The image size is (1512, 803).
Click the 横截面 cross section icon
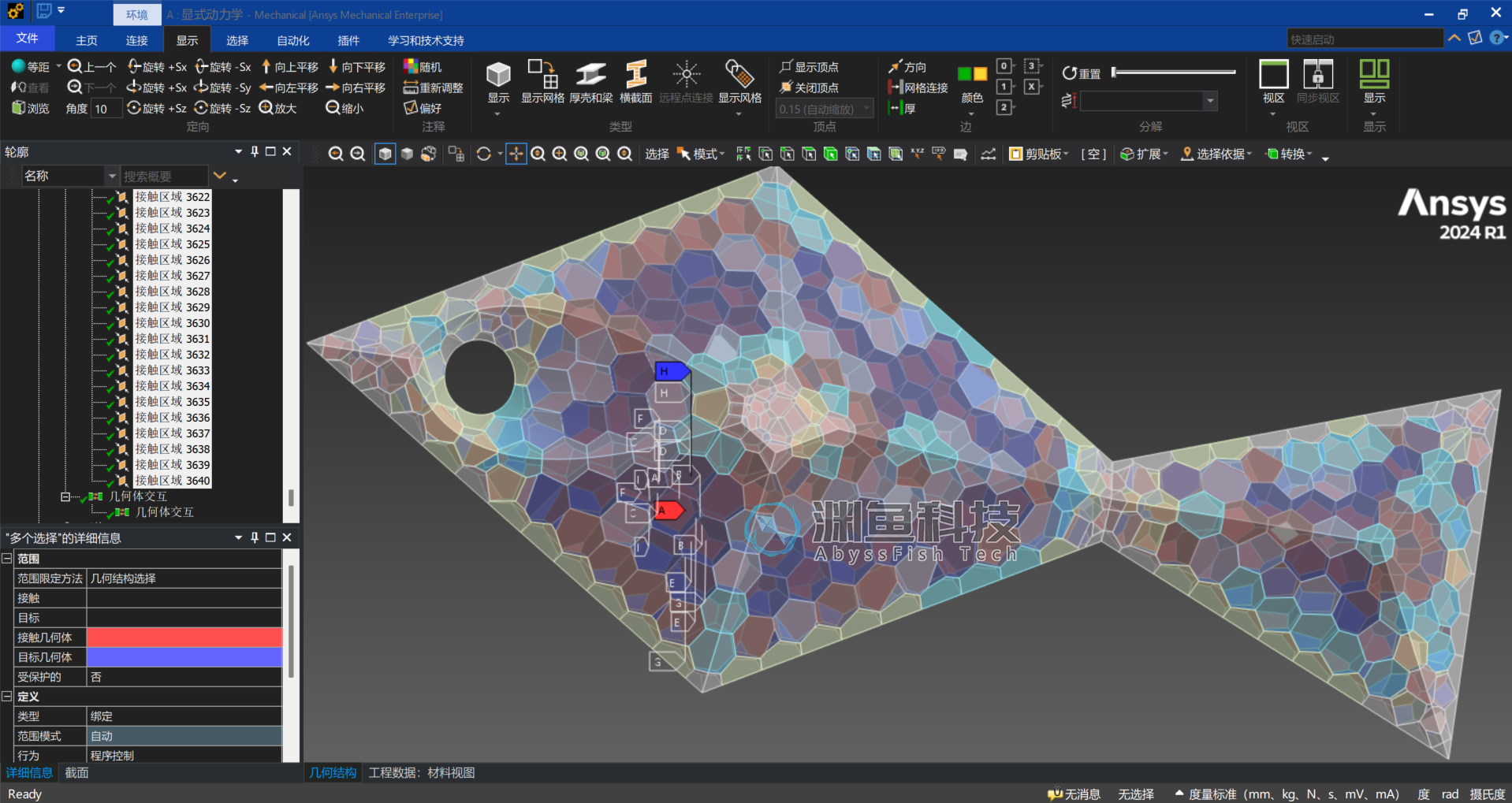pos(635,82)
